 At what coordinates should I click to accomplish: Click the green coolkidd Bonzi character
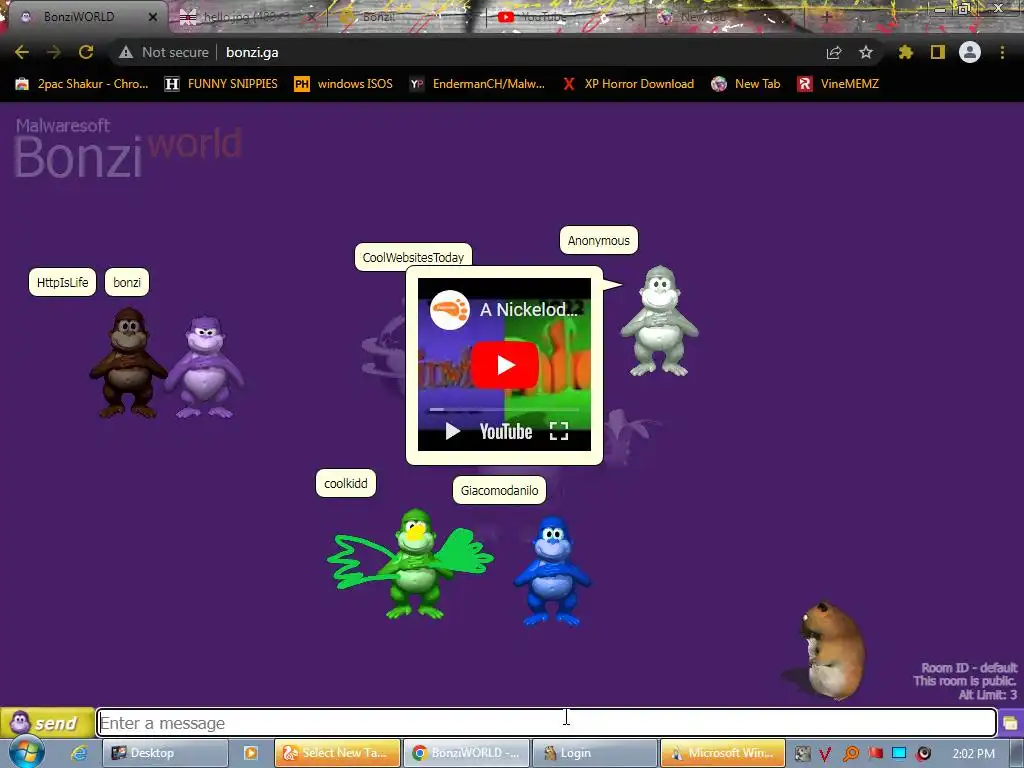point(415,564)
